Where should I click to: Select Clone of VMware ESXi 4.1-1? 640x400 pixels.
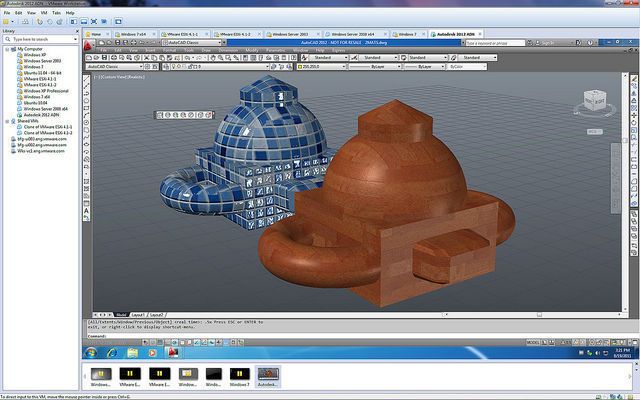point(48,127)
